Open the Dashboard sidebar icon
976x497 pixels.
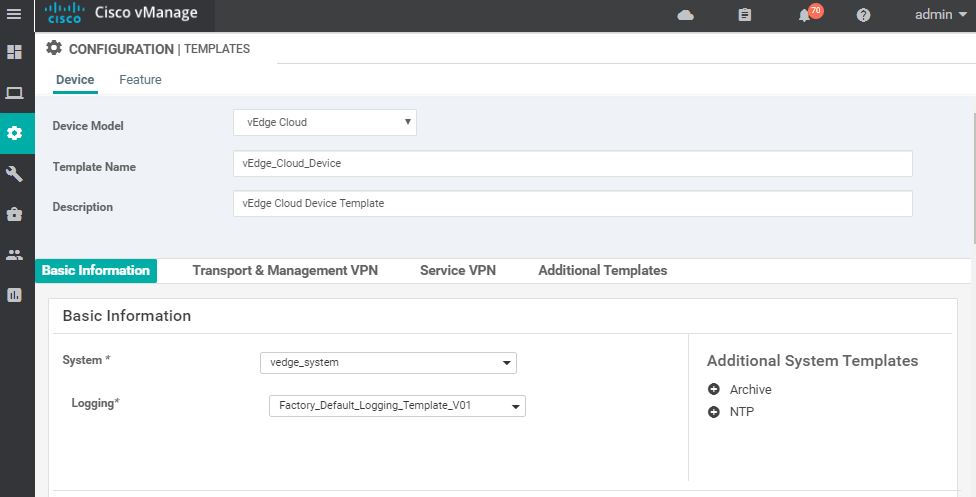(x=14, y=52)
